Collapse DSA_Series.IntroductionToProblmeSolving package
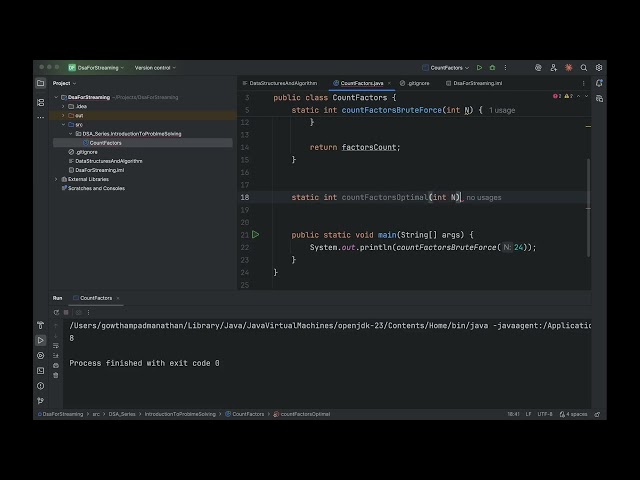This screenshot has height=480, width=640. coord(70,134)
